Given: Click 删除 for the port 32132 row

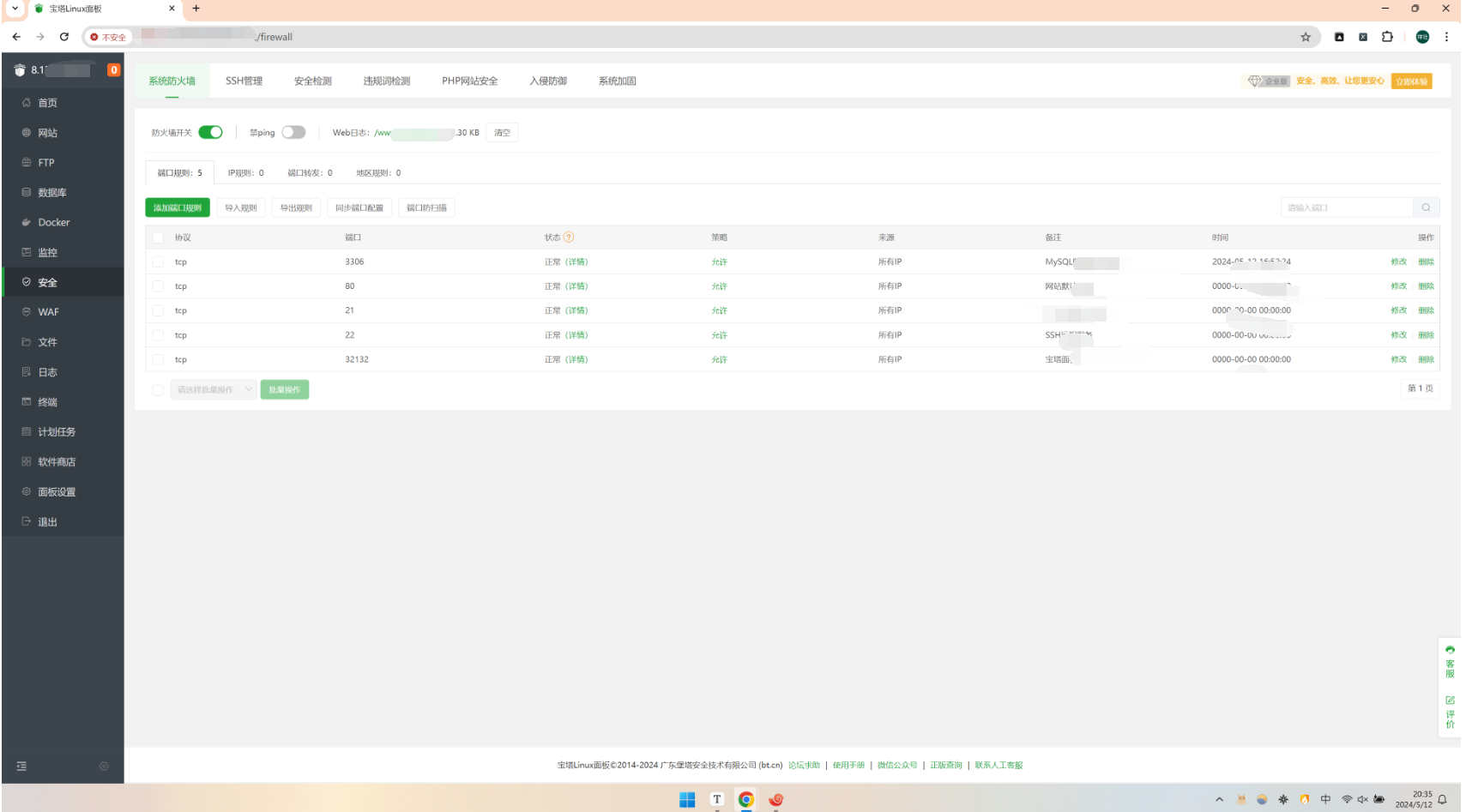Looking at the screenshot, I should tap(1426, 360).
